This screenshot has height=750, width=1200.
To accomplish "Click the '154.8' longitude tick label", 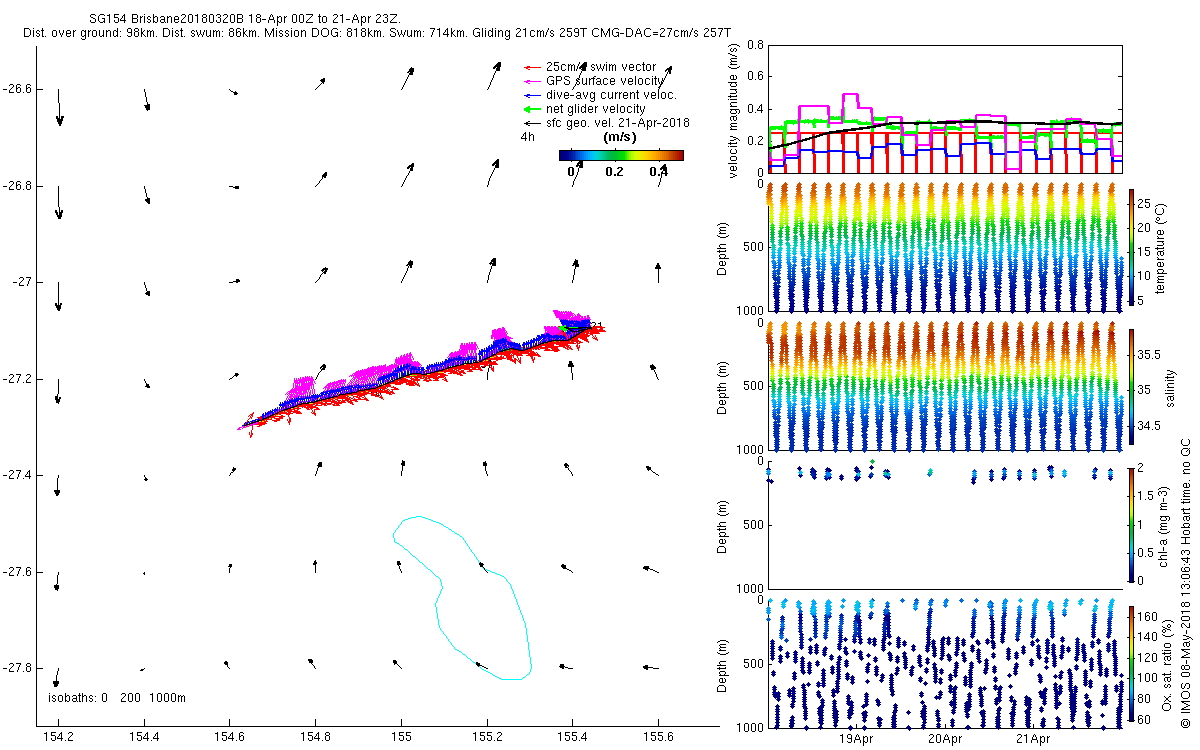I will click(315, 736).
